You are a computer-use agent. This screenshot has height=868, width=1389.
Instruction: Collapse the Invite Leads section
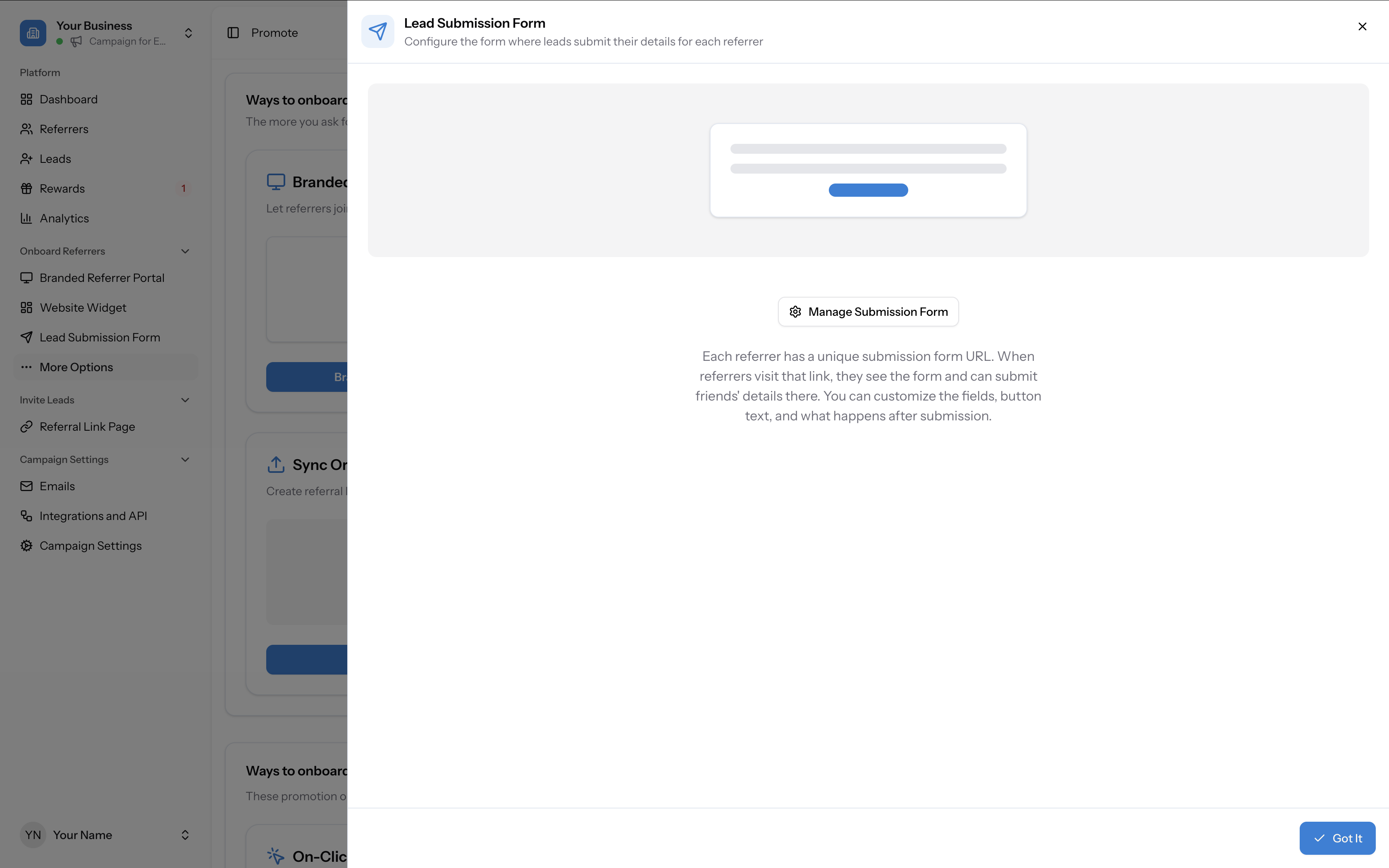pyautogui.click(x=184, y=400)
